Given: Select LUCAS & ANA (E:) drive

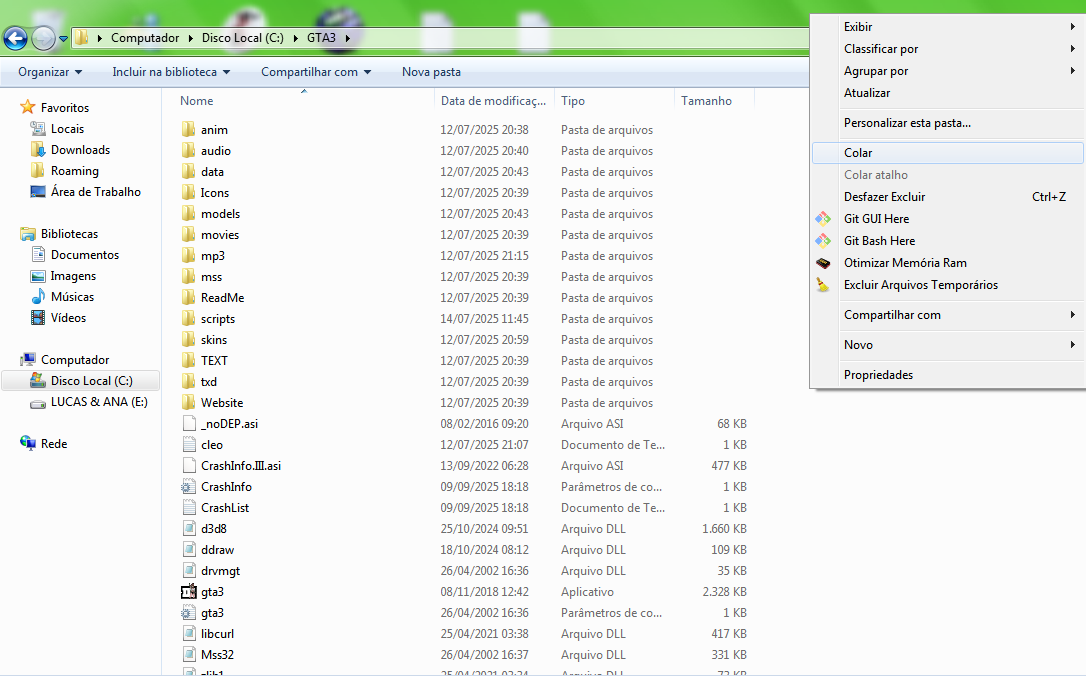Looking at the screenshot, I should pos(99,402).
